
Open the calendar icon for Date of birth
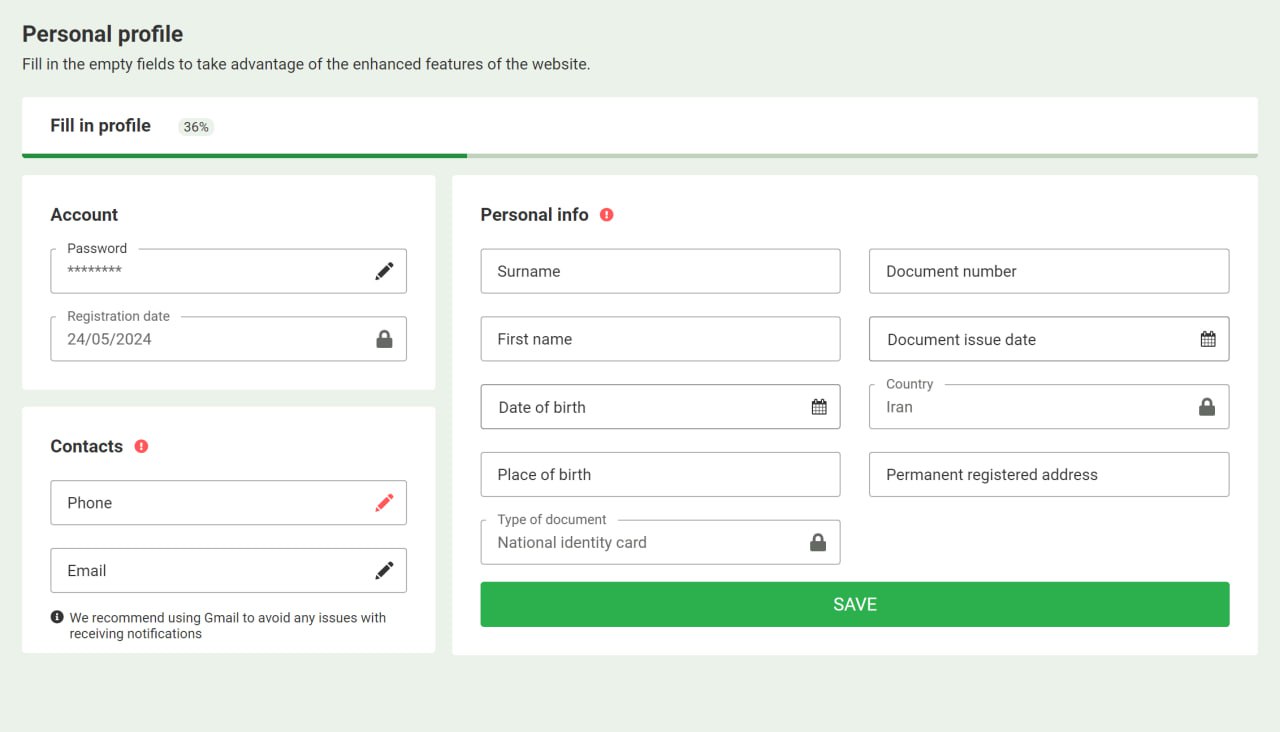[x=818, y=406]
